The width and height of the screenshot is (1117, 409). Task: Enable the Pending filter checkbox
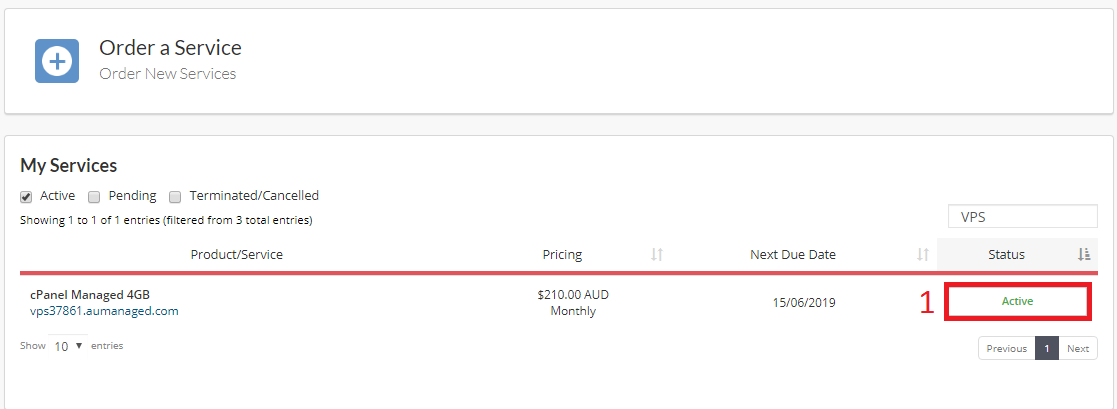tap(94, 197)
